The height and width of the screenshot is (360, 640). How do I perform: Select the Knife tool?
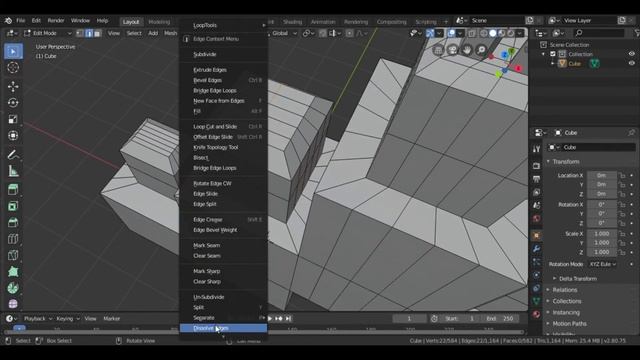coord(13,255)
